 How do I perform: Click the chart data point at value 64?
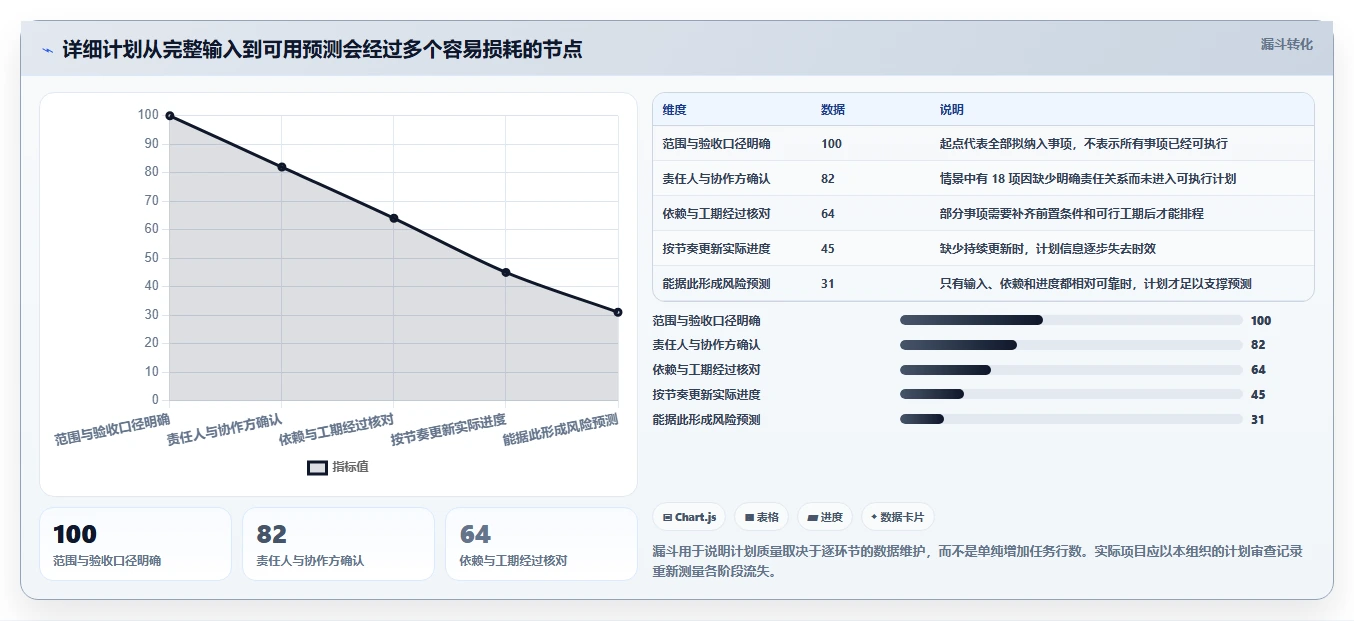point(394,218)
